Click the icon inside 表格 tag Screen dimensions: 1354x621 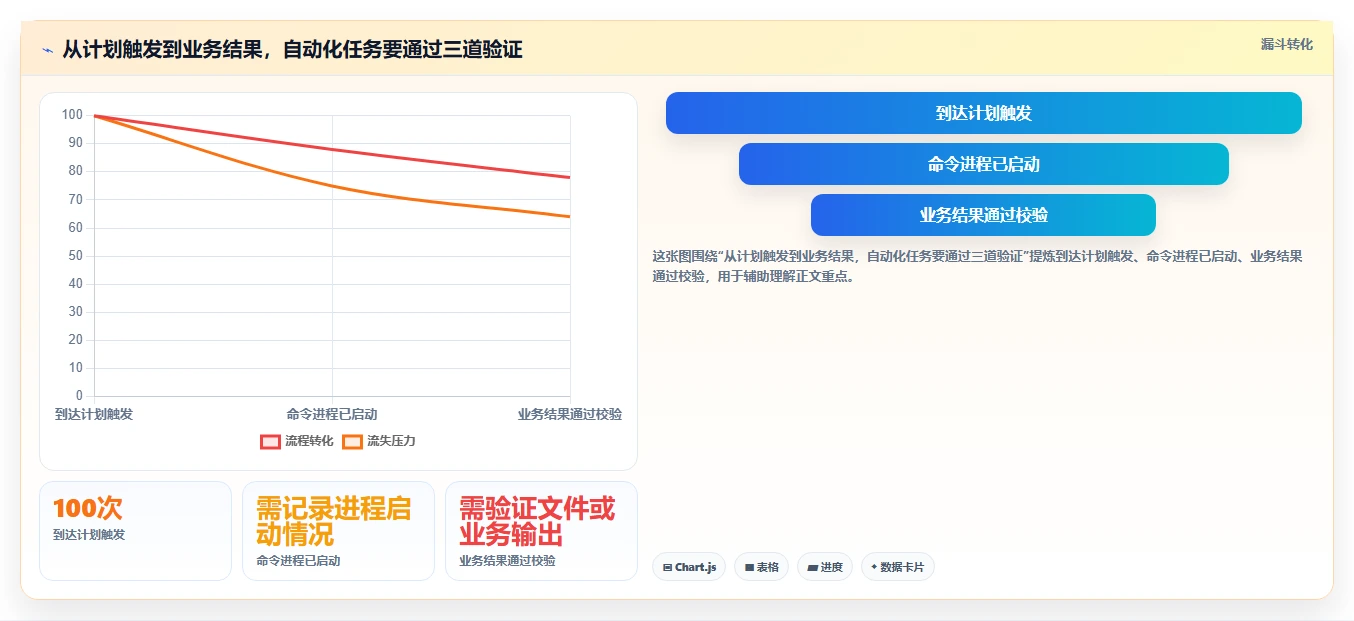[749, 567]
